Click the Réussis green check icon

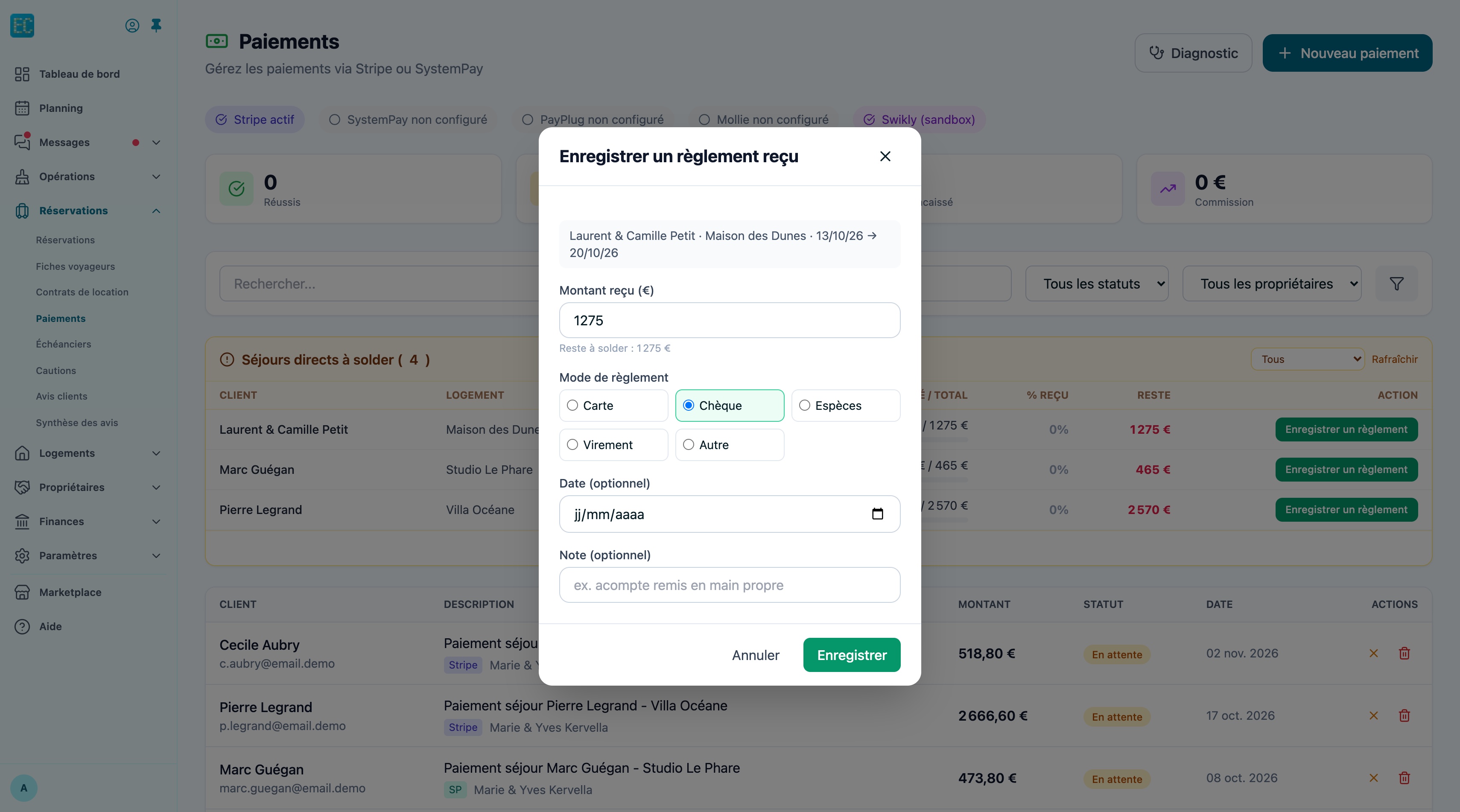click(x=237, y=189)
